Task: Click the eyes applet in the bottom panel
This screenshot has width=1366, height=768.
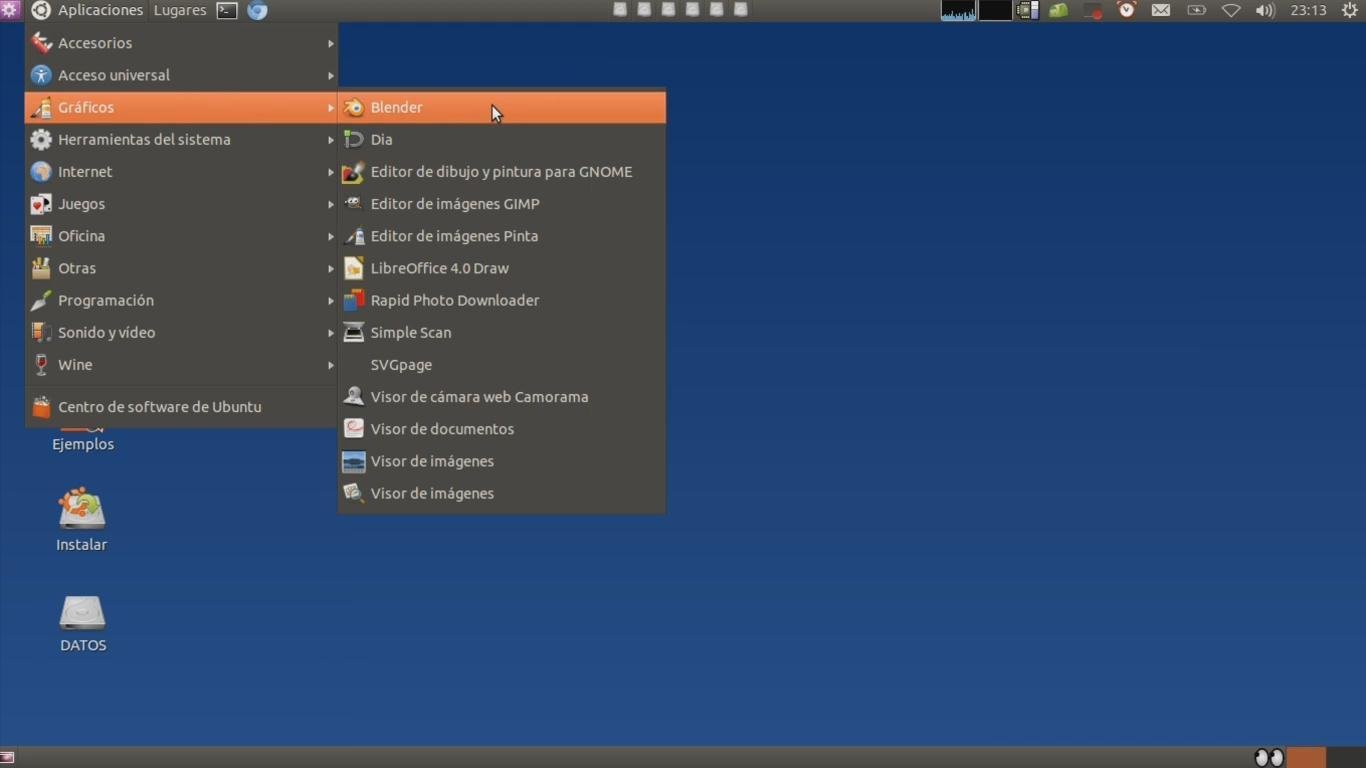Action: (x=1269, y=757)
